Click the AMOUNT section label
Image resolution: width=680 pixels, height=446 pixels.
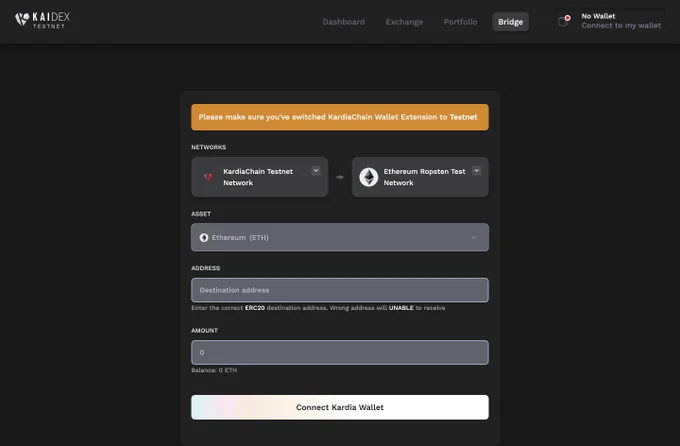tap(204, 330)
